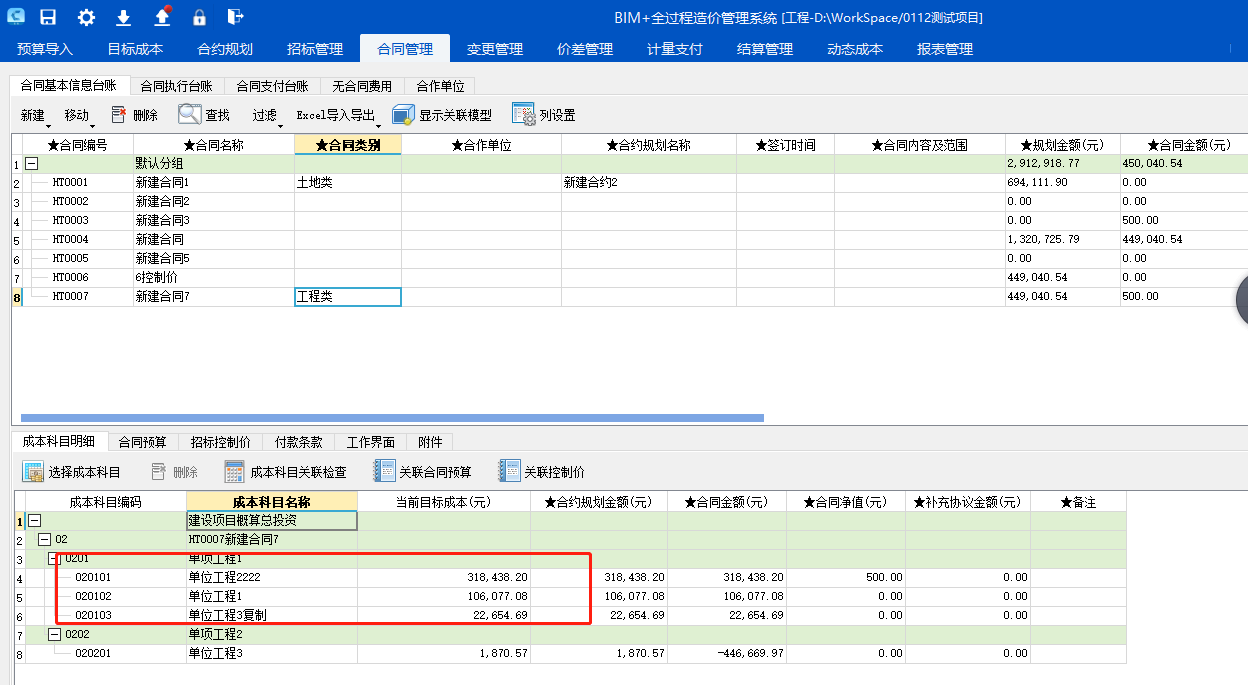Click the 关联合同预算 button label

click(435, 472)
